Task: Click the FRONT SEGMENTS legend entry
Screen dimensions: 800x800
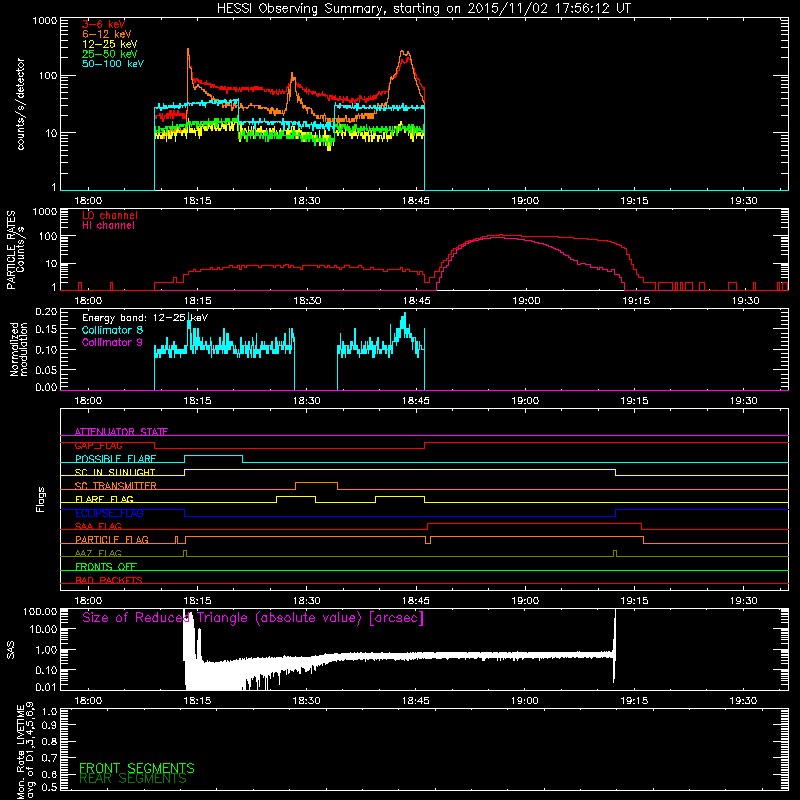Action: [137, 768]
